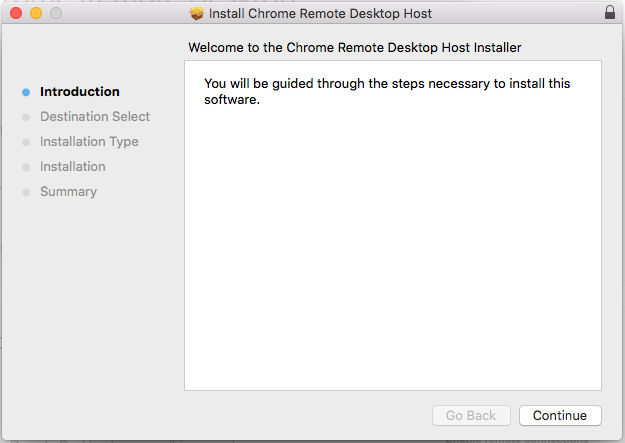Click the Continue button

point(560,415)
